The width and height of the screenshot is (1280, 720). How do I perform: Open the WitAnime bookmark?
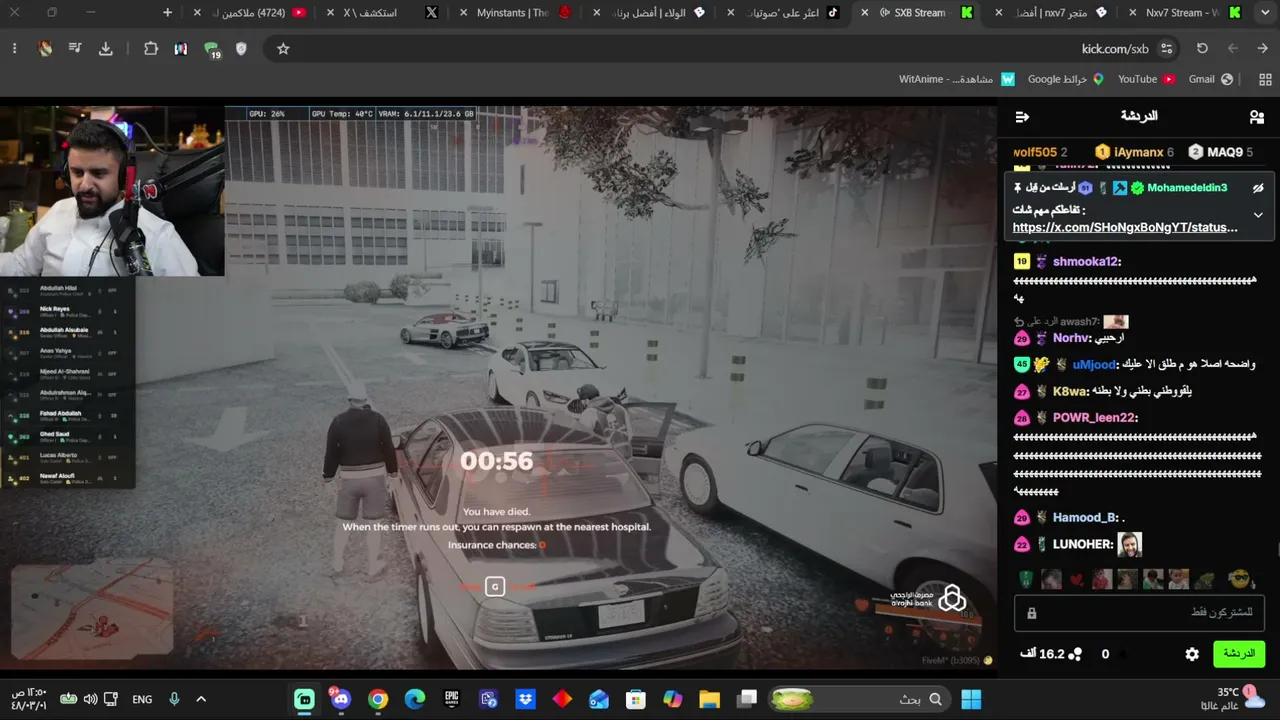coord(957,79)
